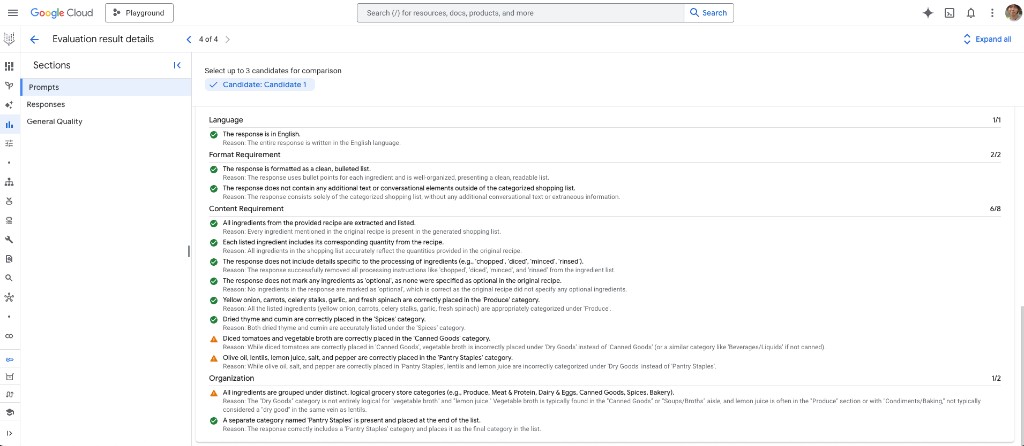Image resolution: width=1024 pixels, height=446 pixels.
Task: Open the Playground project picker
Action: (139, 12)
